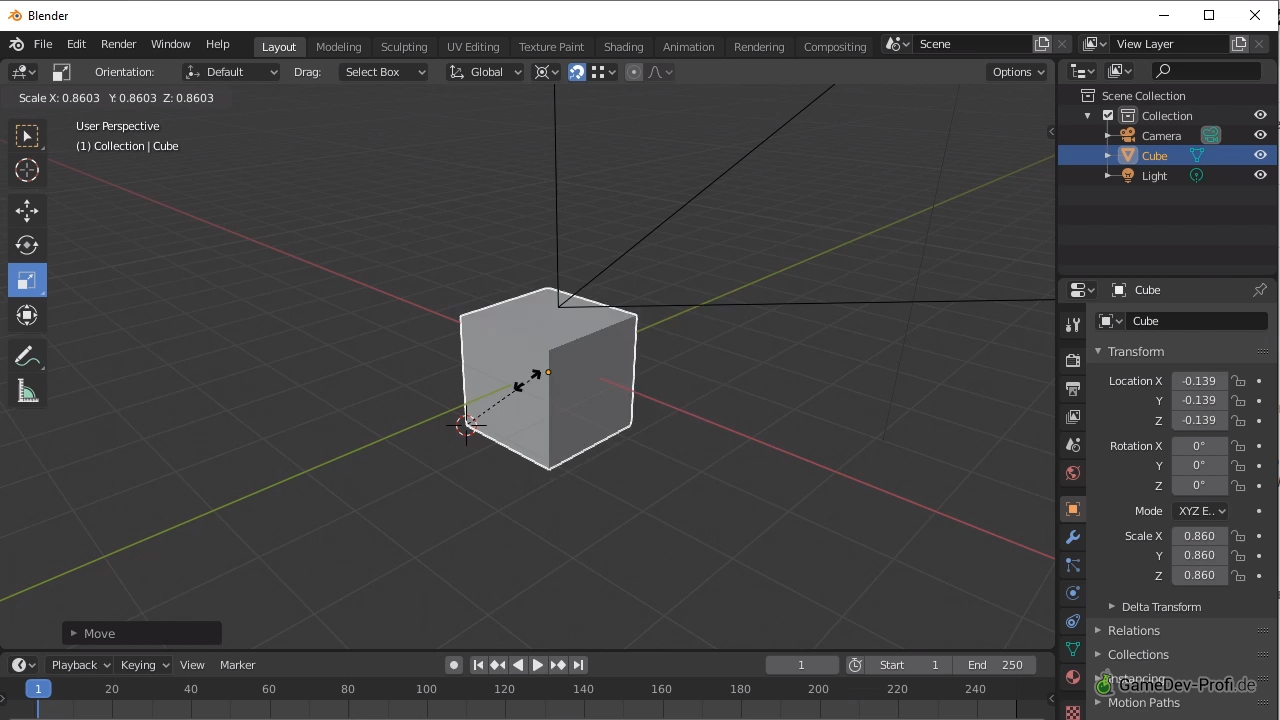Play the animation in the timeline
The image size is (1280, 720).
pos(538,665)
